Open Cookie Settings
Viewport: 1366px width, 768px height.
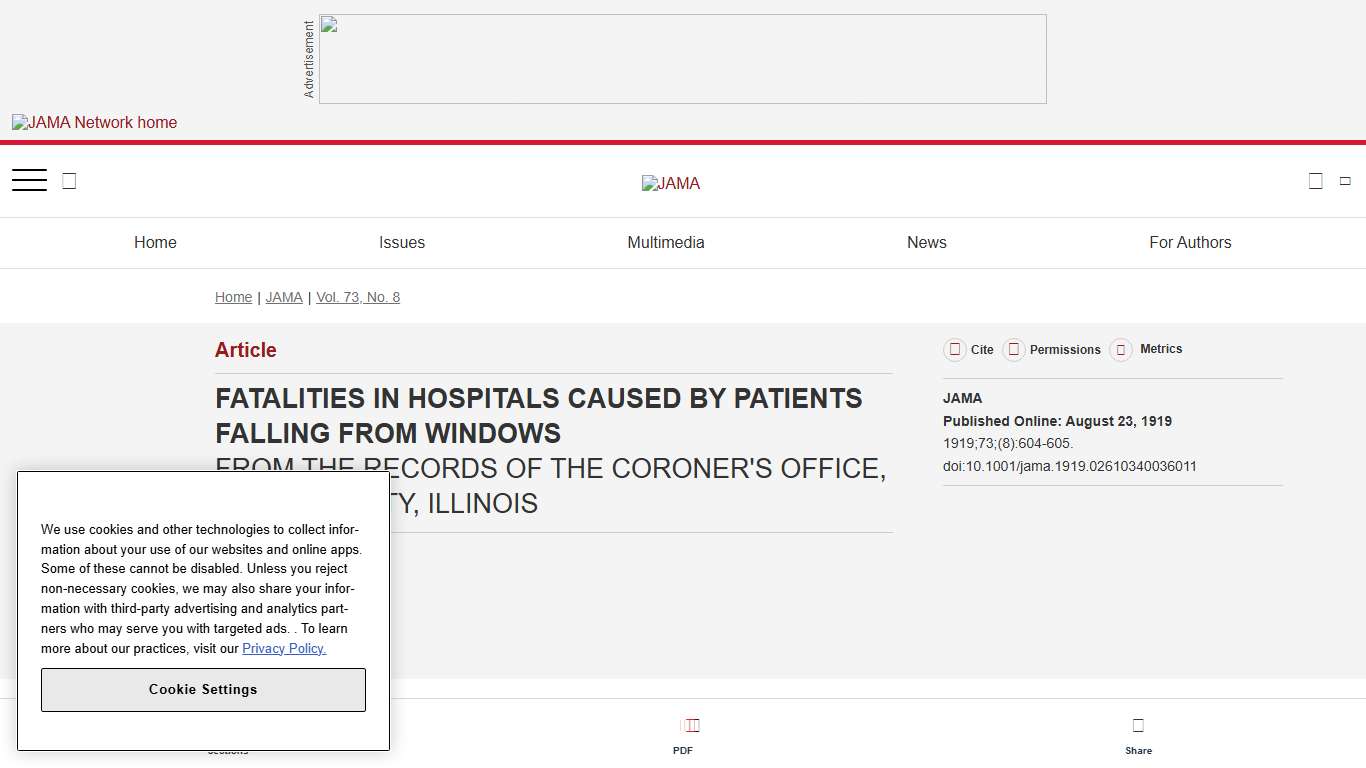click(x=203, y=690)
